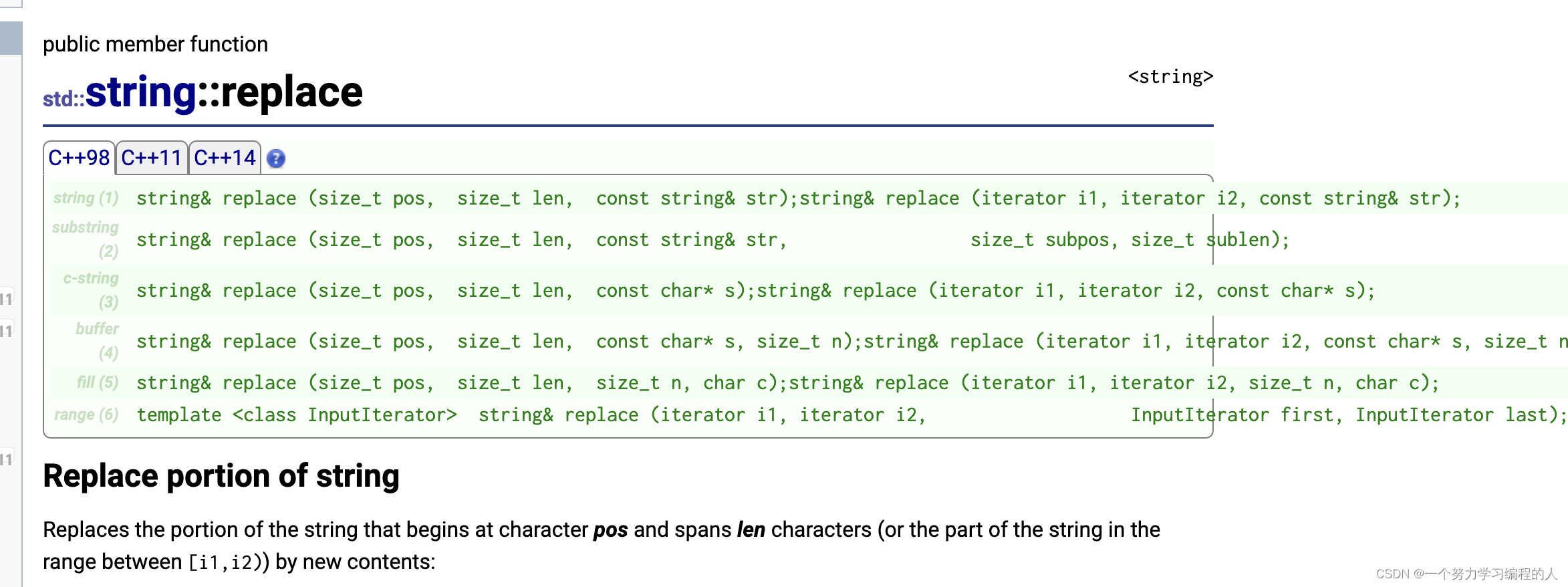This screenshot has height=587, width=1568.
Task: Switch to the C++14 tab
Action: [225, 158]
